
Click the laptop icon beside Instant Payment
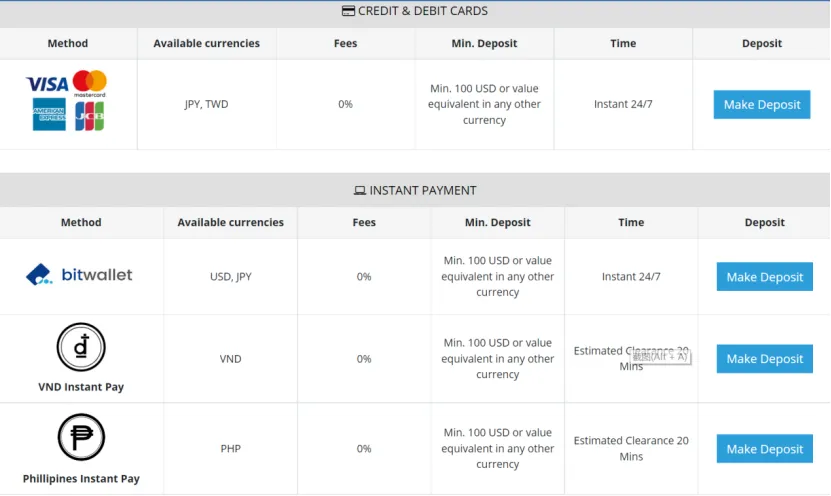(x=360, y=190)
